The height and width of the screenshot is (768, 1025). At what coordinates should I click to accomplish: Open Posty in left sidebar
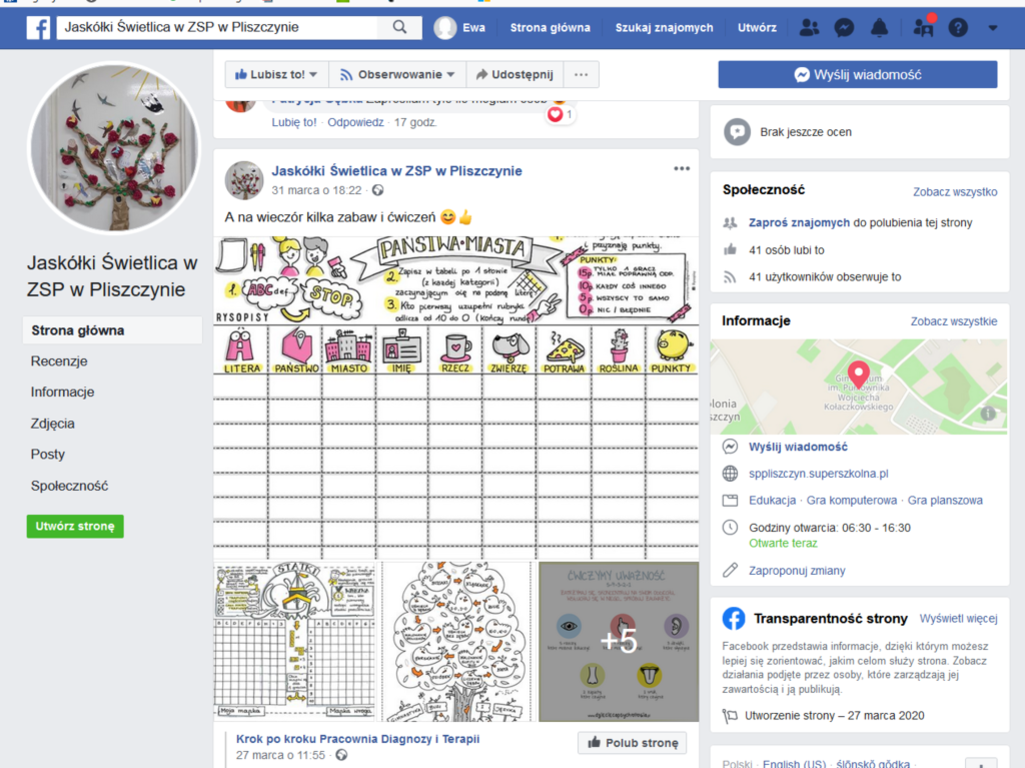[x=48, y=454]
